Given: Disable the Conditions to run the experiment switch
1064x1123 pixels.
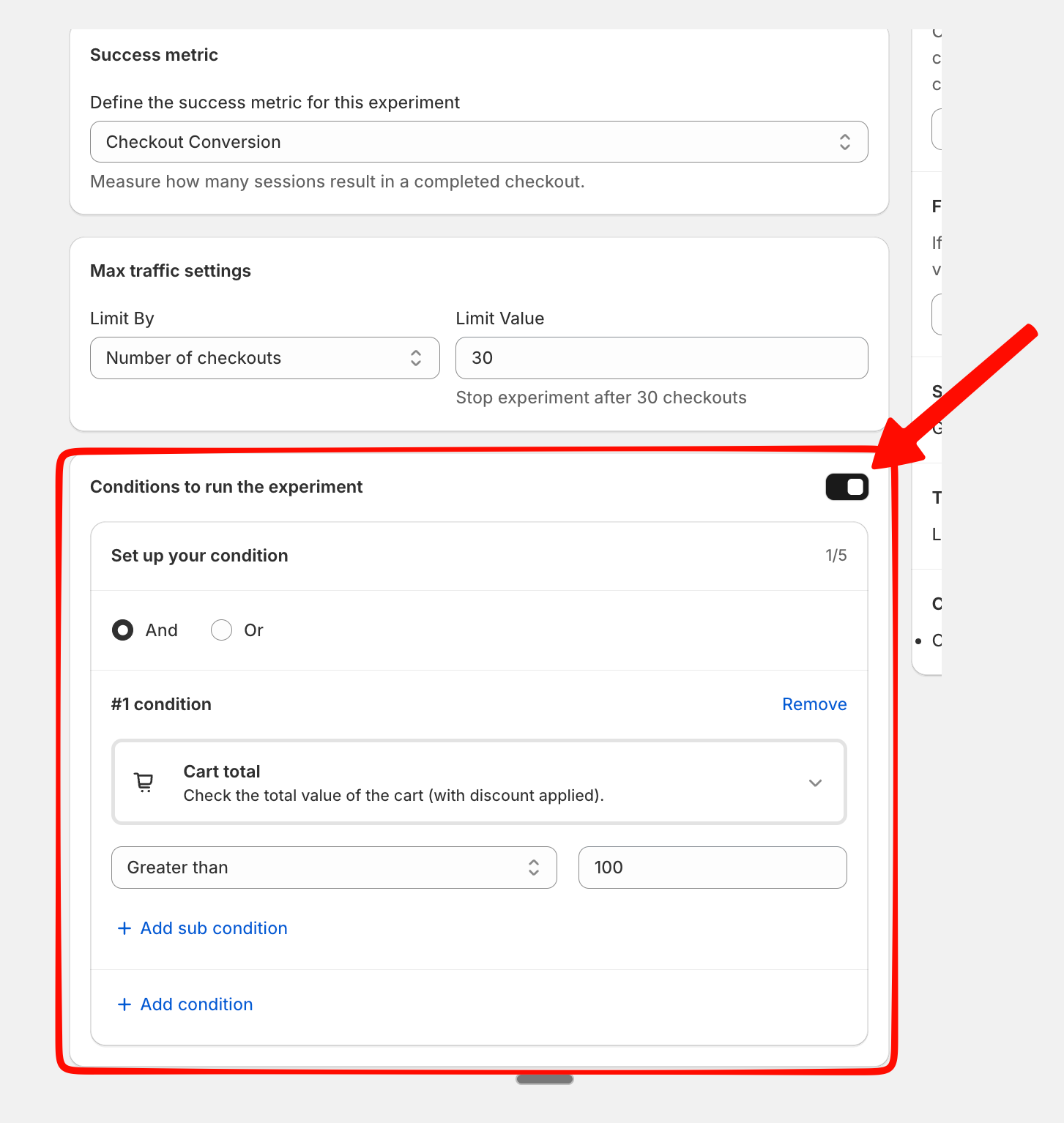Looking at the screenshot, I should tap(847, 488).
